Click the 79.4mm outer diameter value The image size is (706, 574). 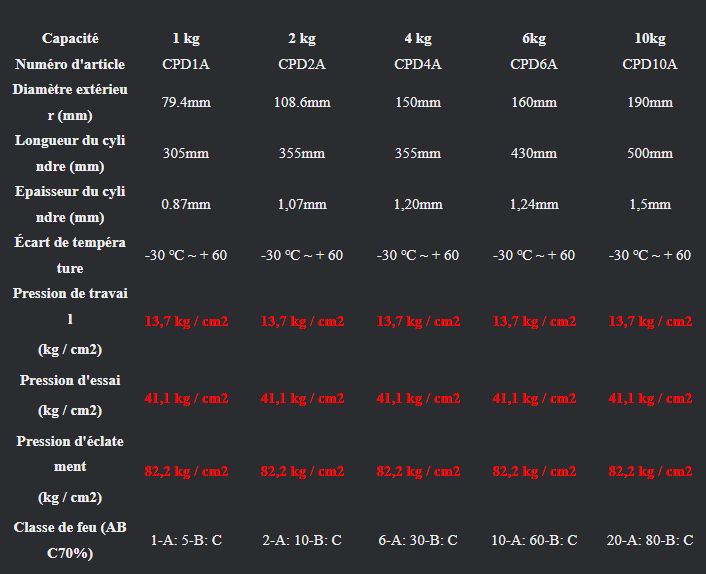coord(186,102)
